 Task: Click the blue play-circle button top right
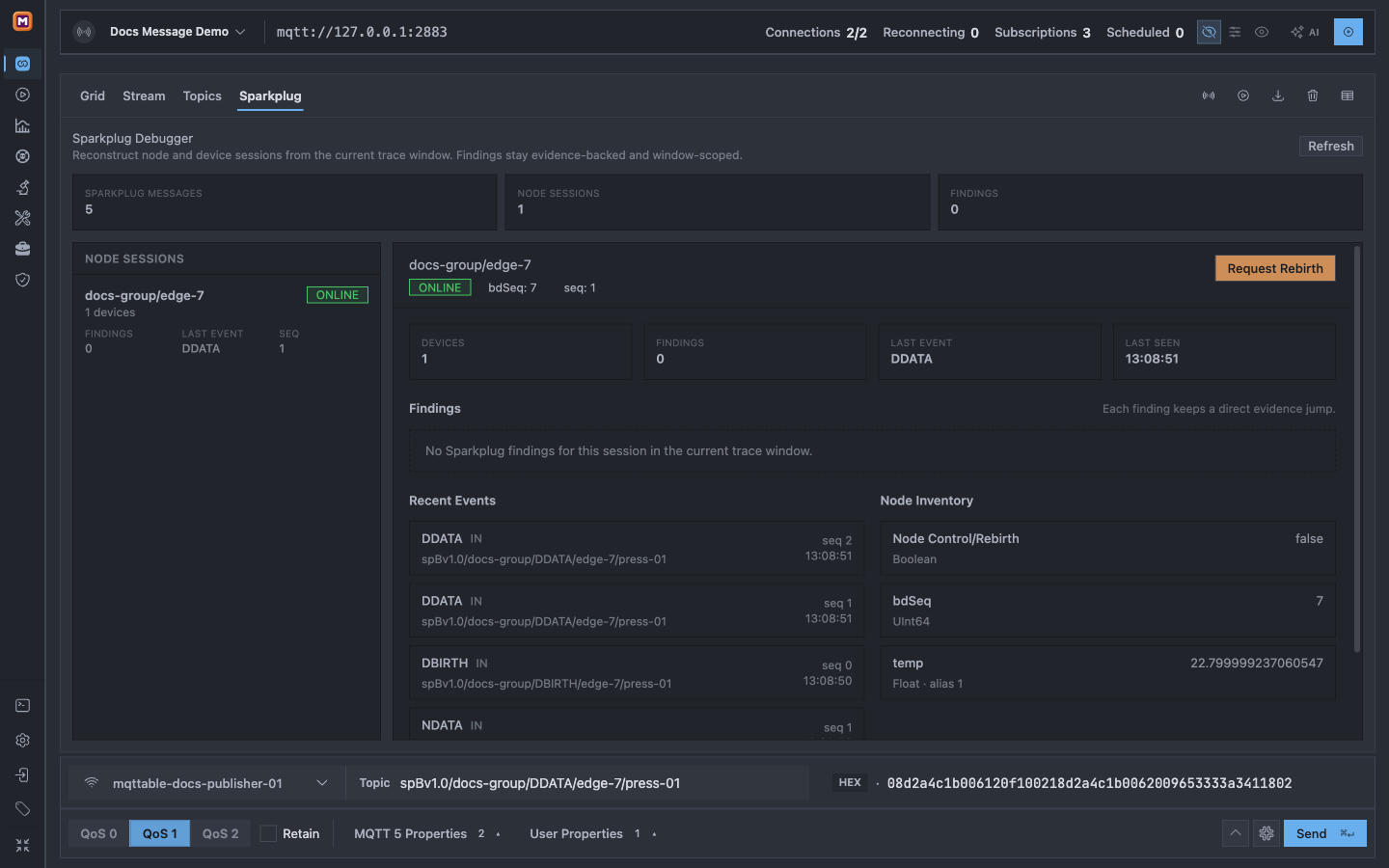[x=1348, y=32]
